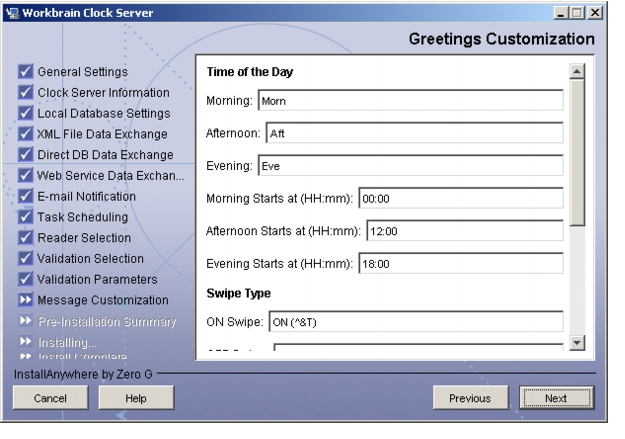The width and height of the screenshot is (625, 439).
Task: Select the Clock Server Information step label
Action: [104, 93]
